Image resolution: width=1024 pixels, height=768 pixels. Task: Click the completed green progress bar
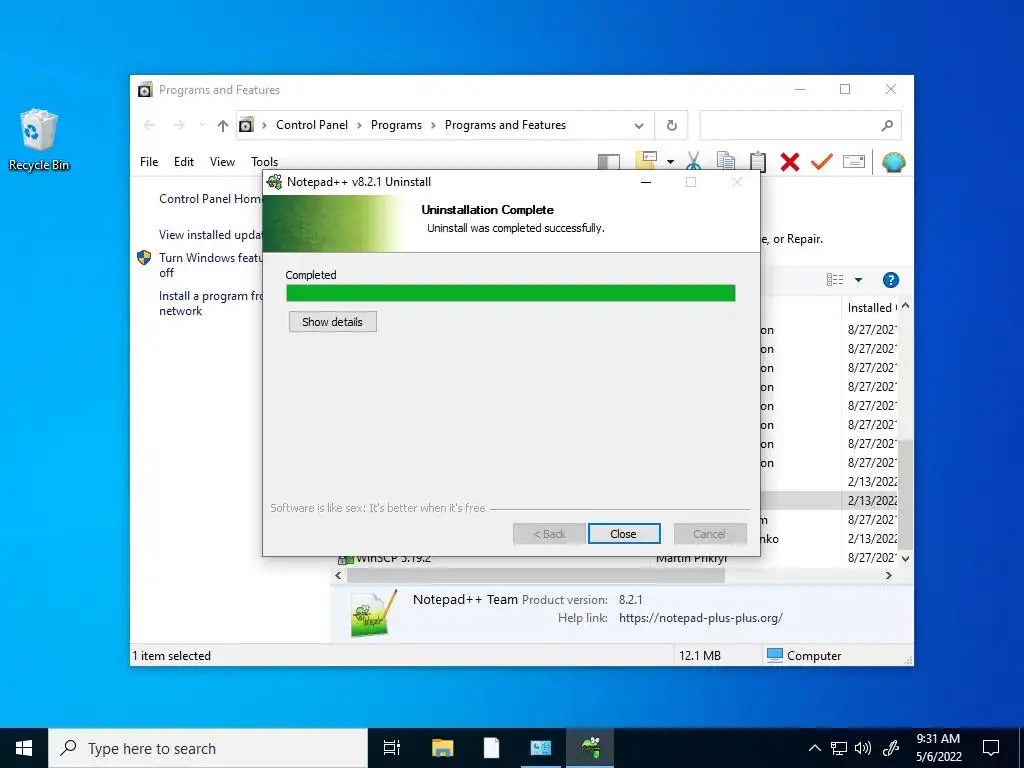pos(511,293)
